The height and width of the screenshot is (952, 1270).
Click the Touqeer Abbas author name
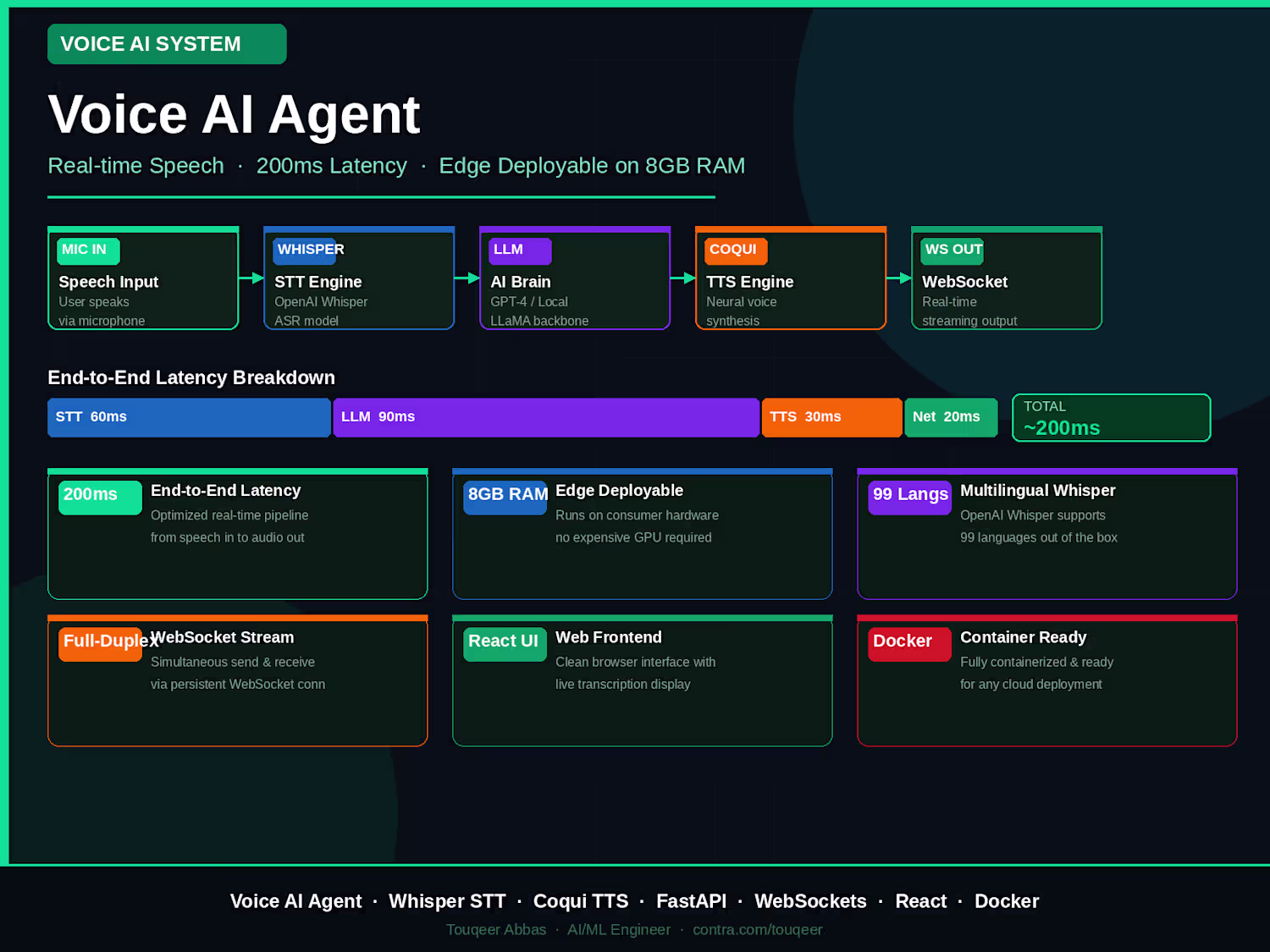tap(496, 929)
